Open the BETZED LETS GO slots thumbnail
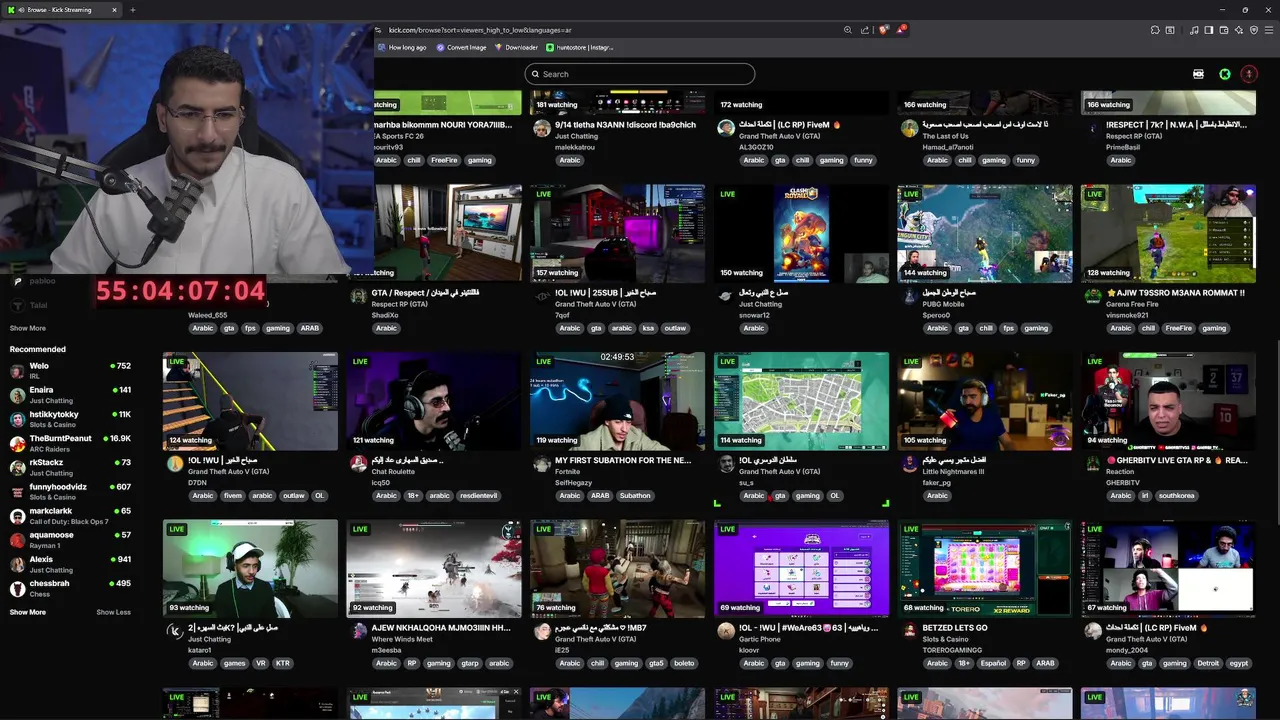The height and width of the screenshot is (720, 1280). pos(985,568)
